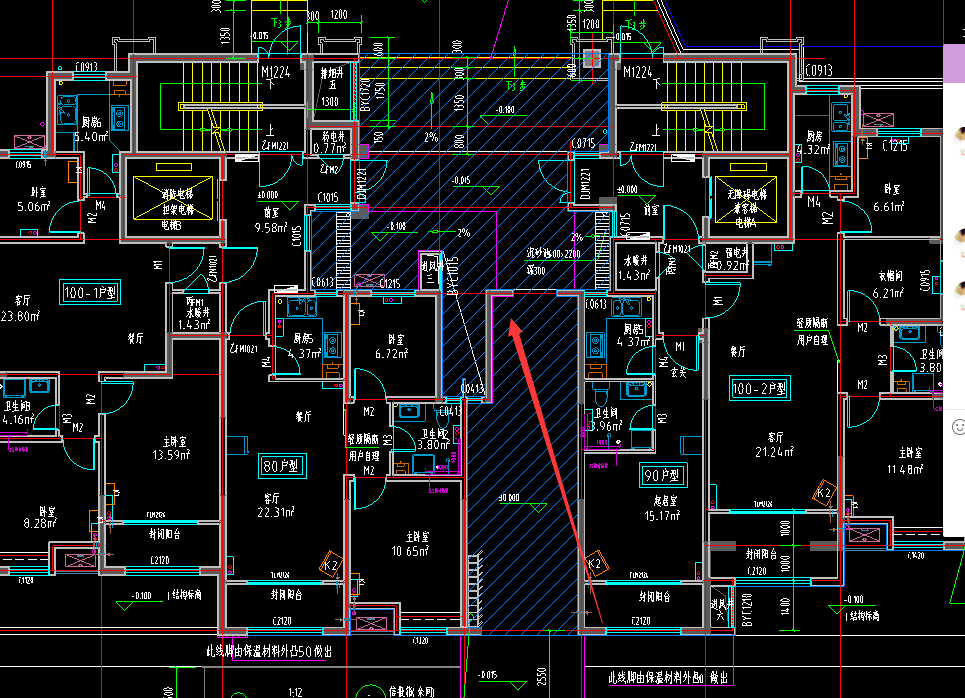This screenshot has width=965, height=698.
Task: Click the 2550 dimension text
Action: click(x=542, y=677)
